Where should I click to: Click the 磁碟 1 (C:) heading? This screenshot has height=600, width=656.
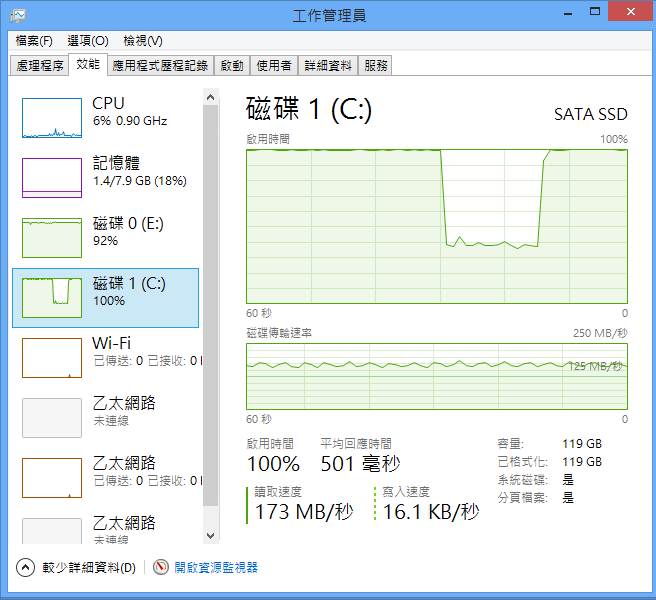309,109
